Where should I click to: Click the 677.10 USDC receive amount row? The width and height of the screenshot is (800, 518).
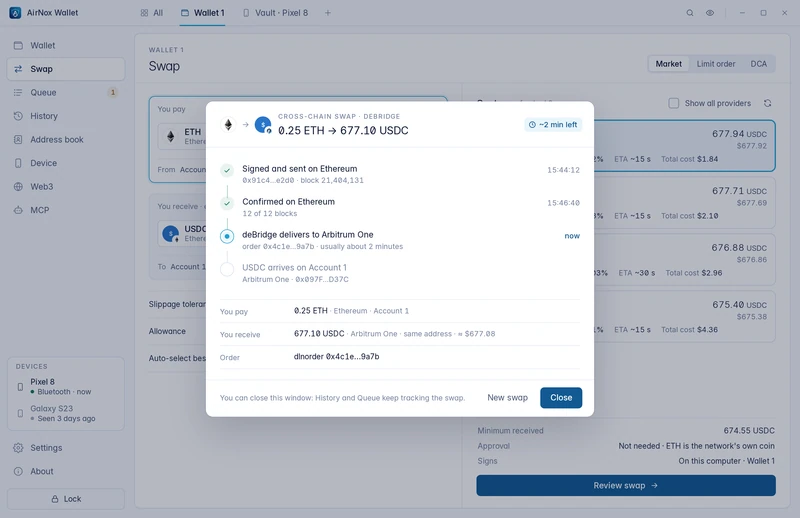pos(400,334)
